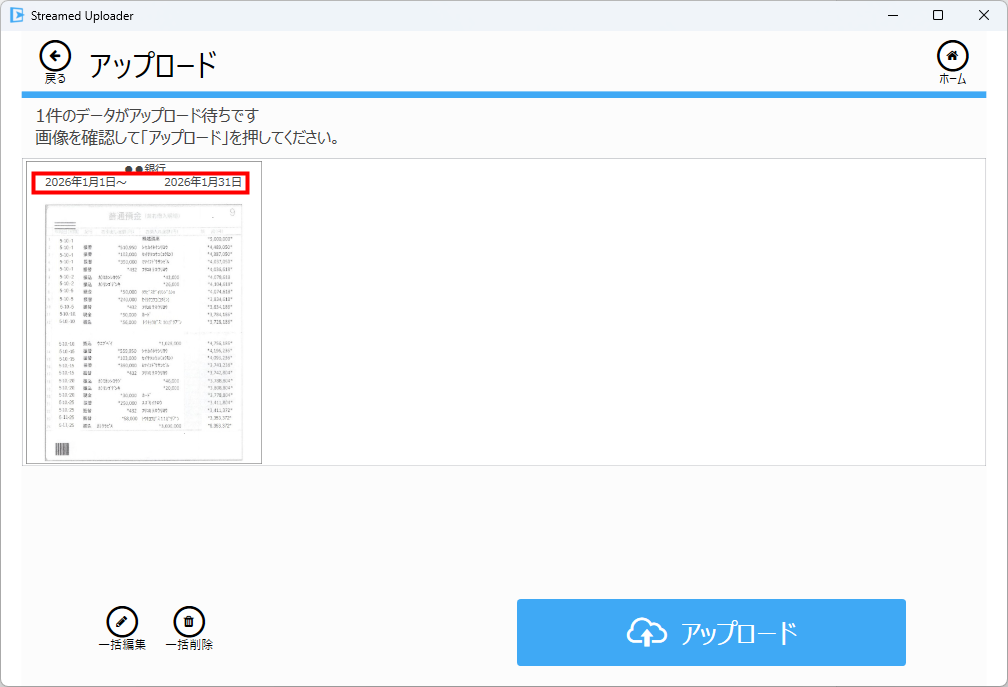Click the 戻る text label
This screenshot has width=1008, height=687.
point(55,78)
